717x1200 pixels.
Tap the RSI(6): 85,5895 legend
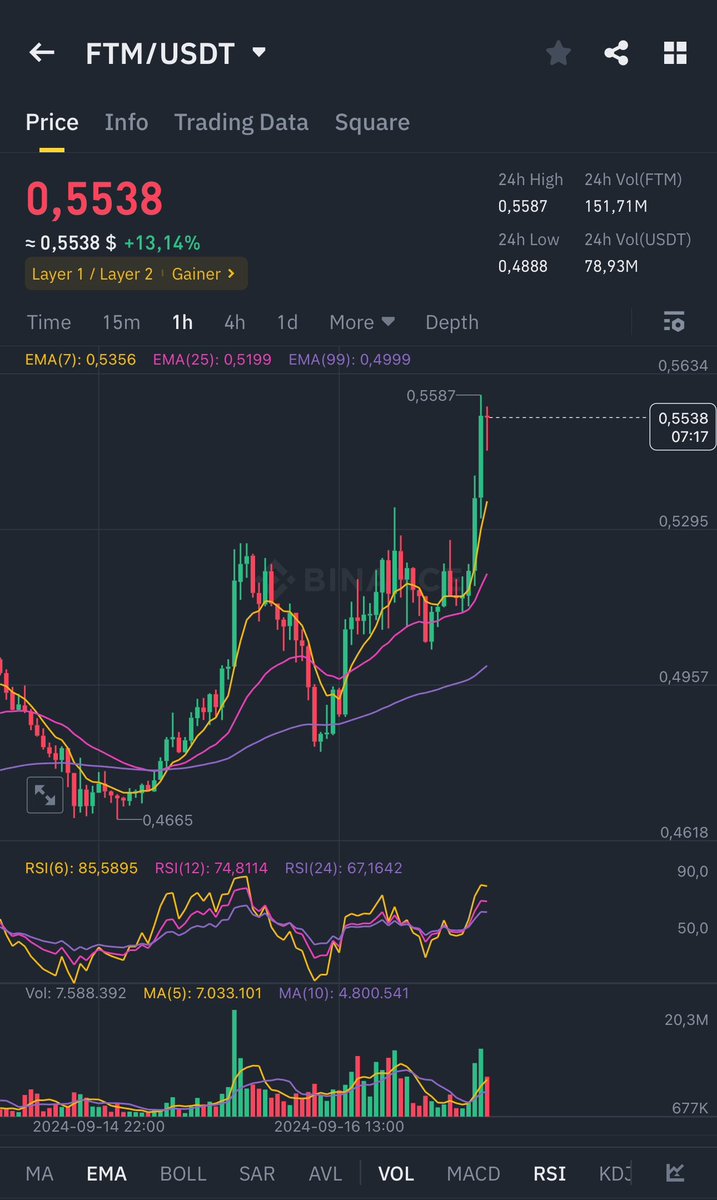tap(82, 868)
